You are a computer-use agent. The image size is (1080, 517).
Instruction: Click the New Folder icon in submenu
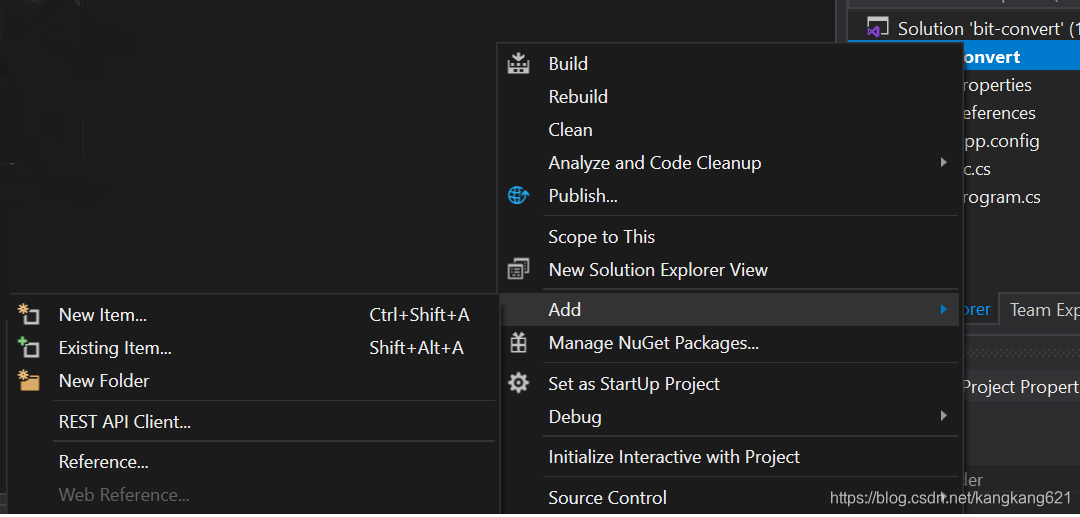pos(28,381)
